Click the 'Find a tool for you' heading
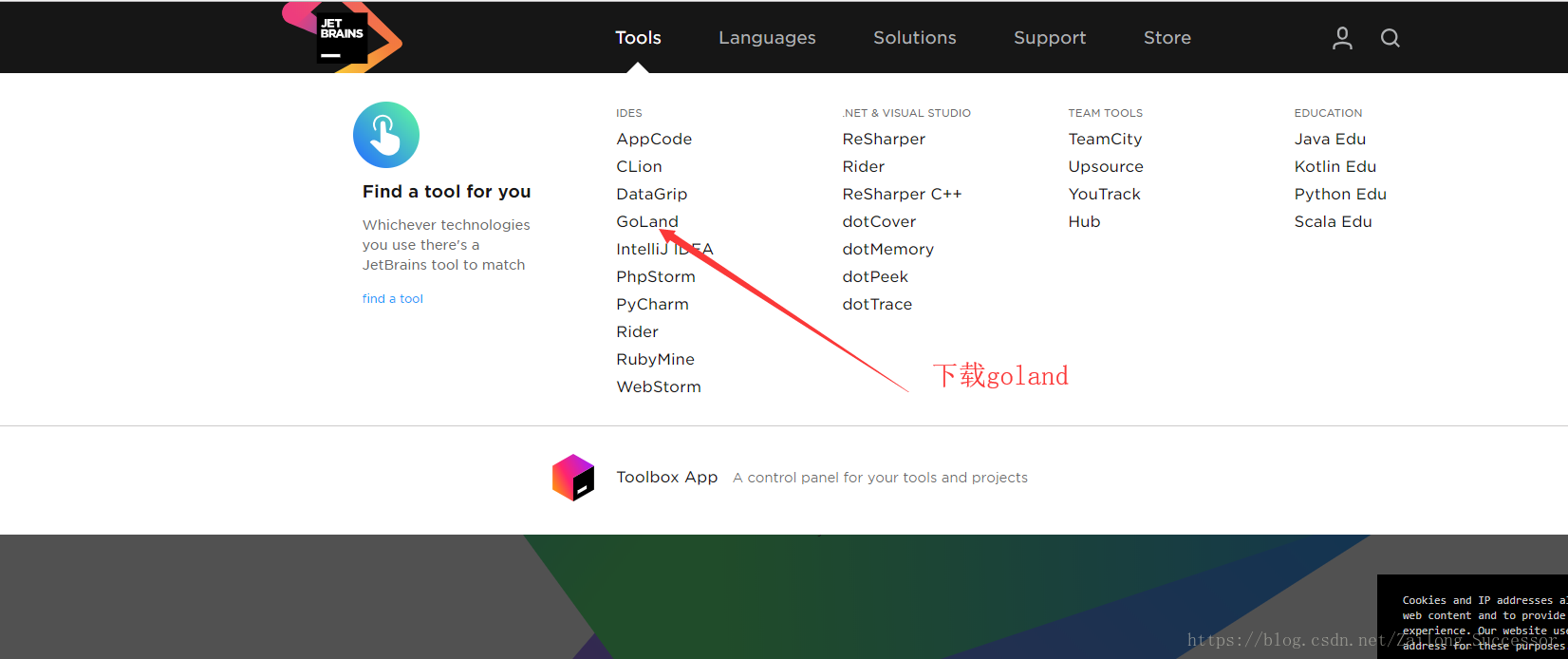This screenshot has height=659, width=1568. pos(446,191)
